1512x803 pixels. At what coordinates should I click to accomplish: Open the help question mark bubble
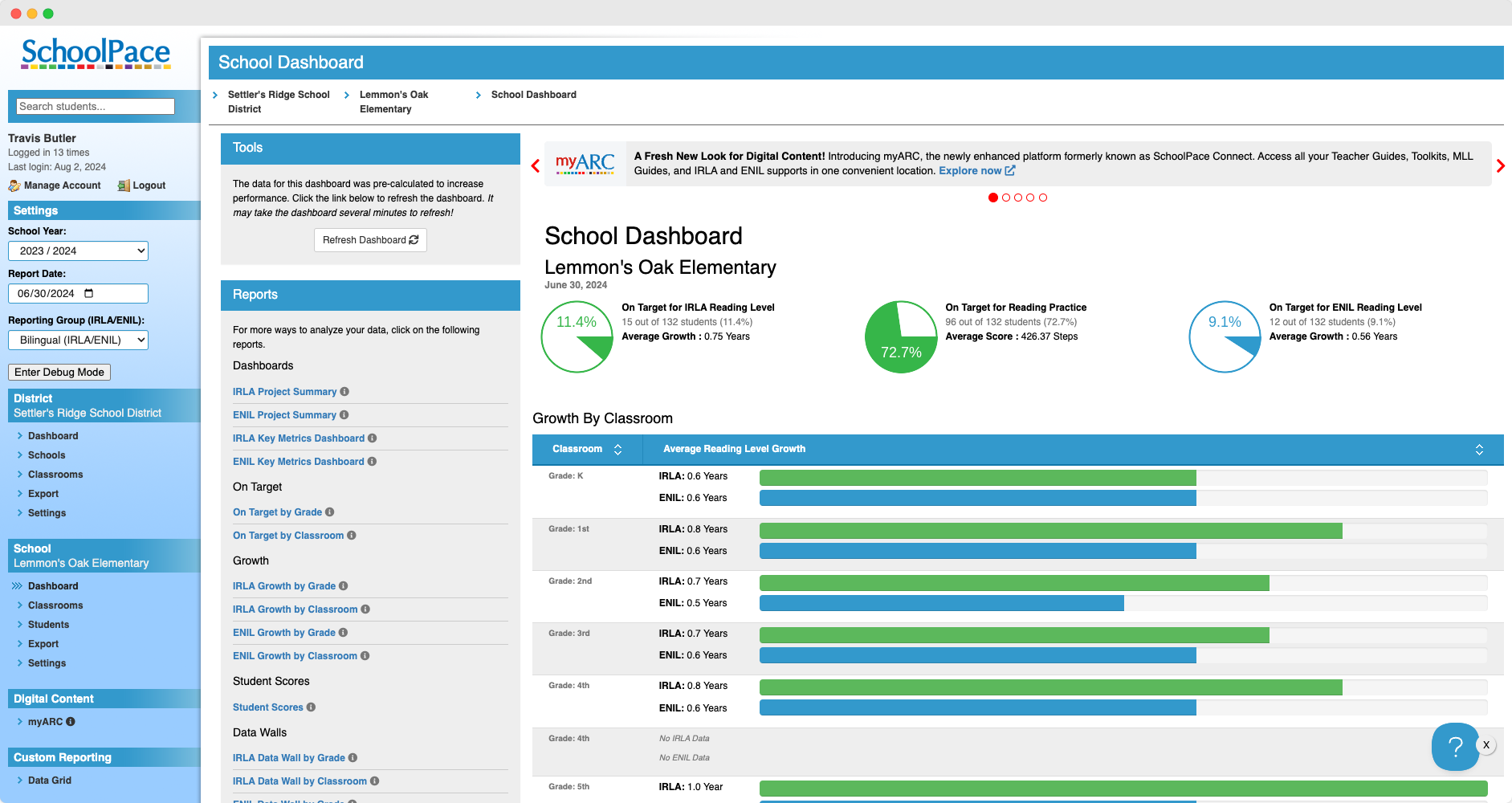(1455, 747)
